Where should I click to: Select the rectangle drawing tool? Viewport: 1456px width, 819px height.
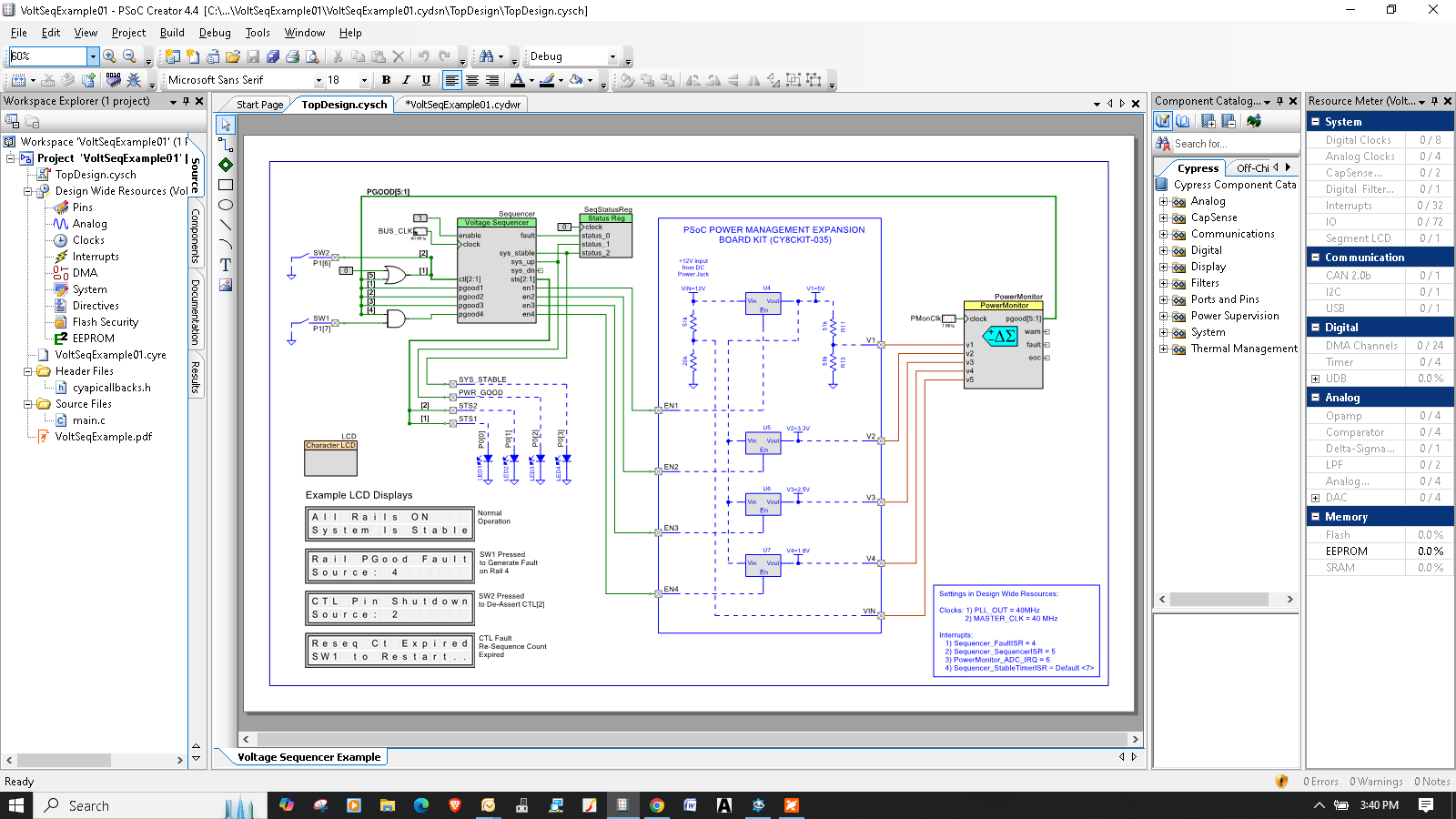point(226,185)
